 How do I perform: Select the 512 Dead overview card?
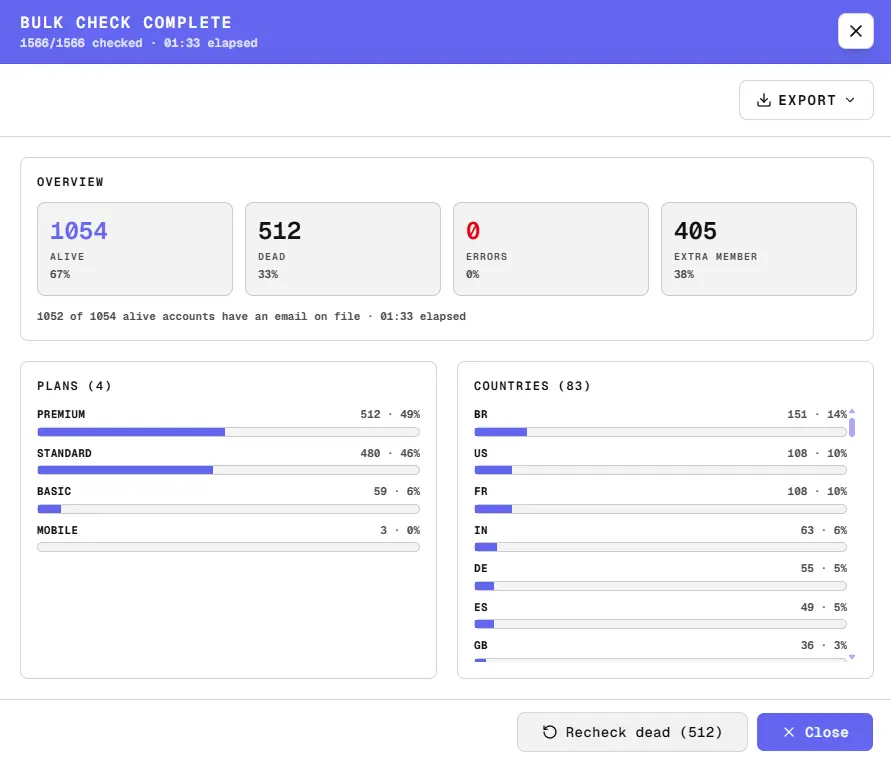click(343, 249)
